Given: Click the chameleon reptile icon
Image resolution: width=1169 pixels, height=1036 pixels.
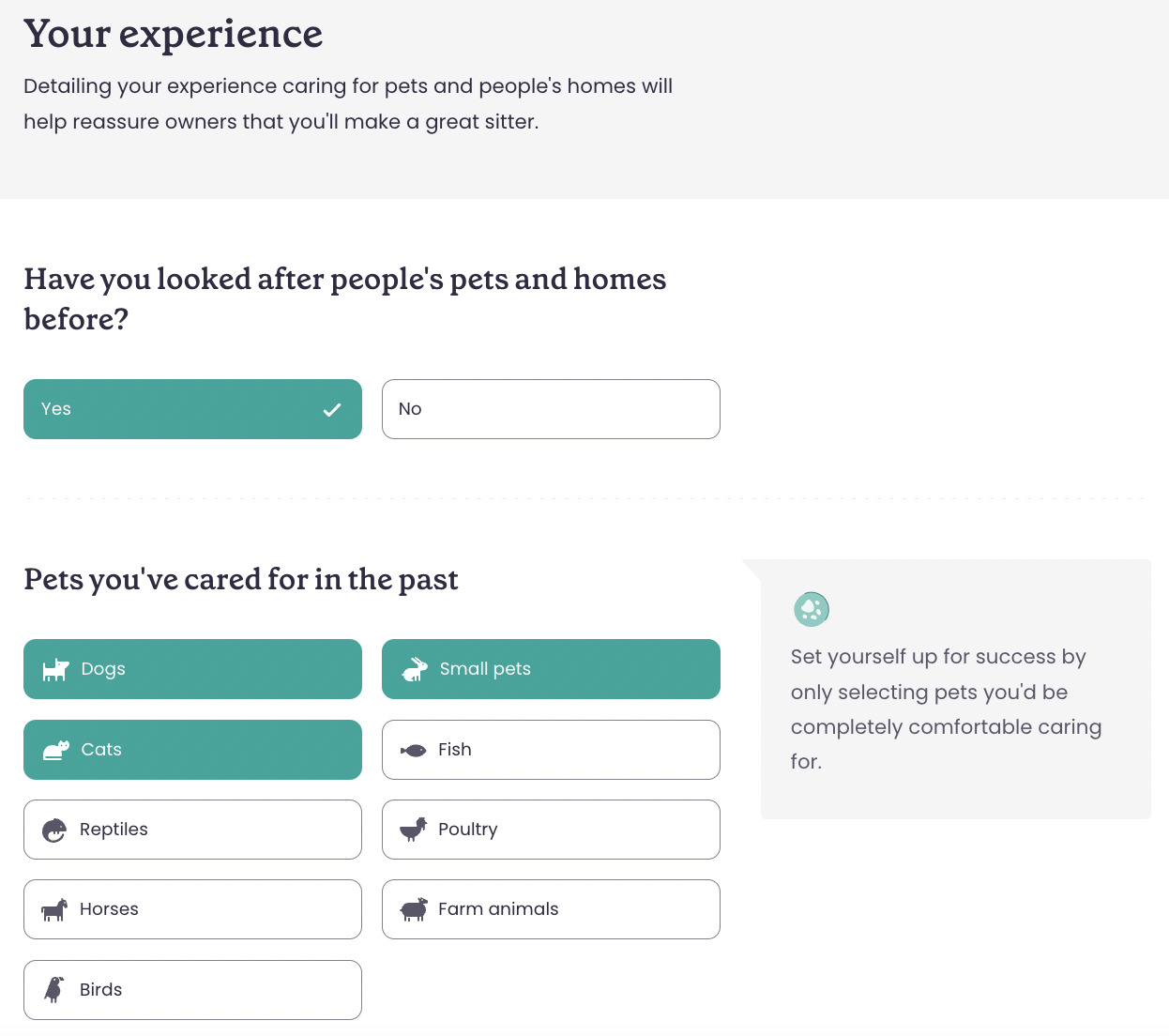Looking at the screenshot, I should coord(54,830).
